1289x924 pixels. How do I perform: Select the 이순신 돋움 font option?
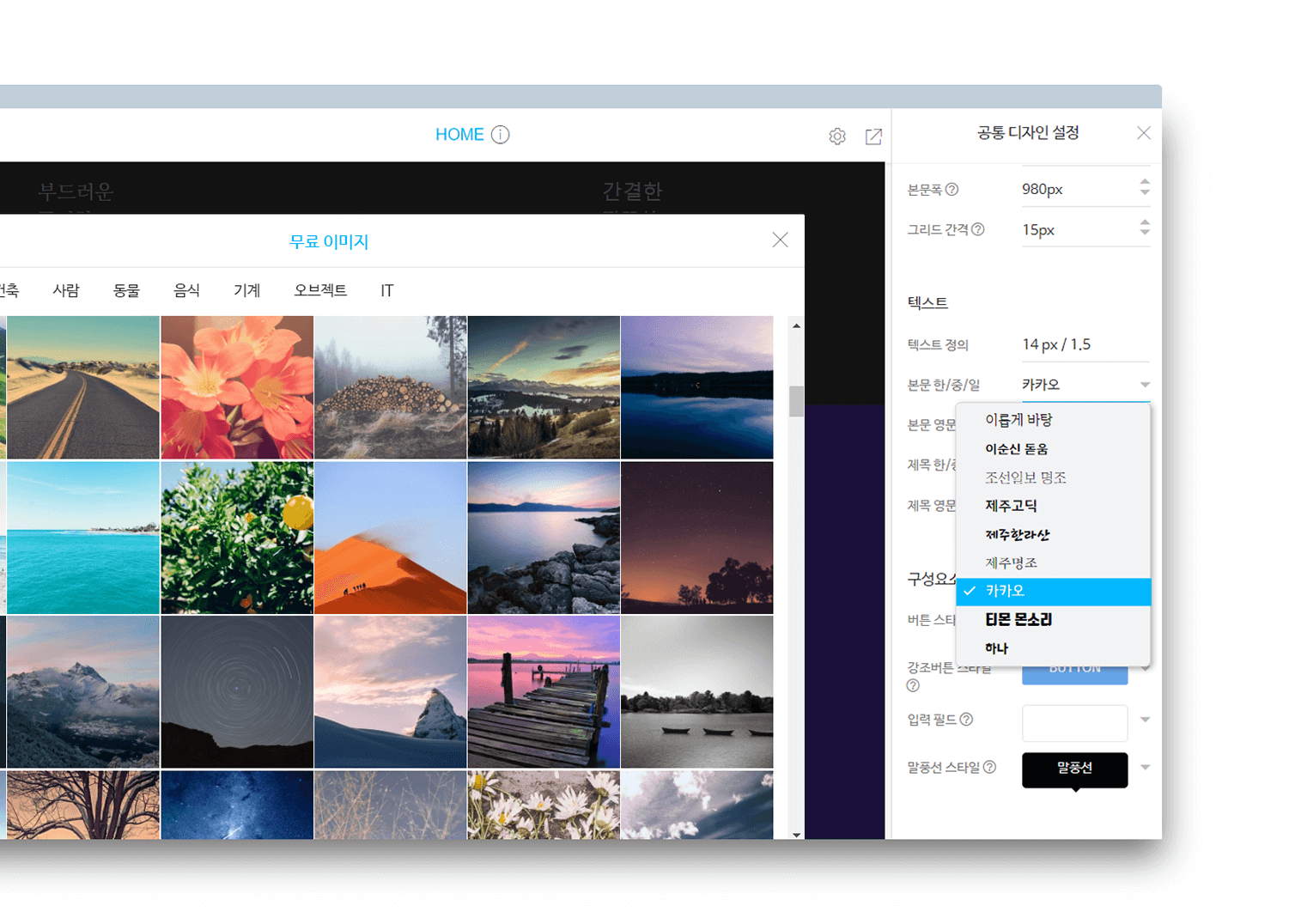pos(1054,449)
